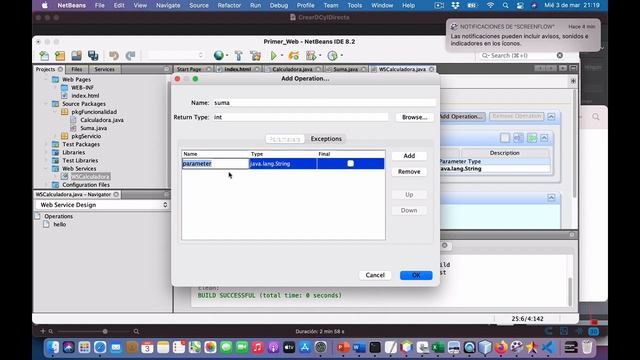Select the WEB-INF folder
The width and height of the screenshot is (640, 360).
pyautogui.click(x=82, y=87)
